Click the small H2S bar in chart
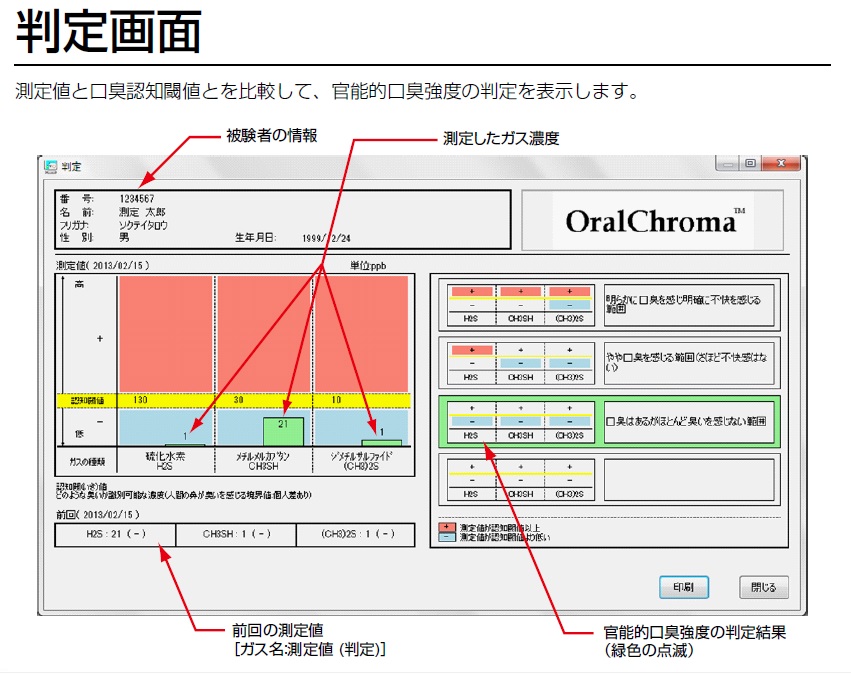Image resolution: width=851 pixels, height=675 pixels. coord(184,444)
